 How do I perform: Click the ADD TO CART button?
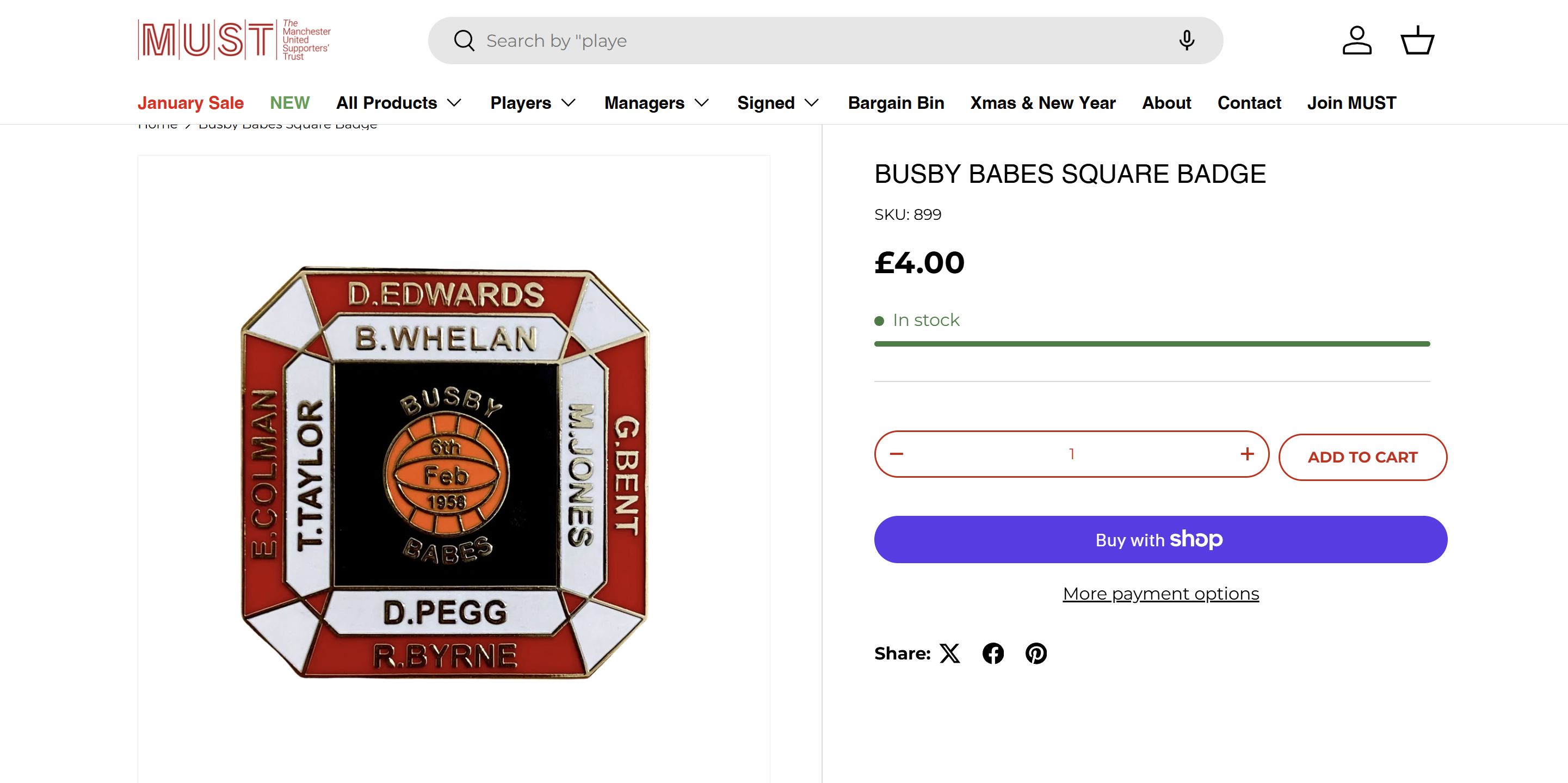(x=1362, y=457)
